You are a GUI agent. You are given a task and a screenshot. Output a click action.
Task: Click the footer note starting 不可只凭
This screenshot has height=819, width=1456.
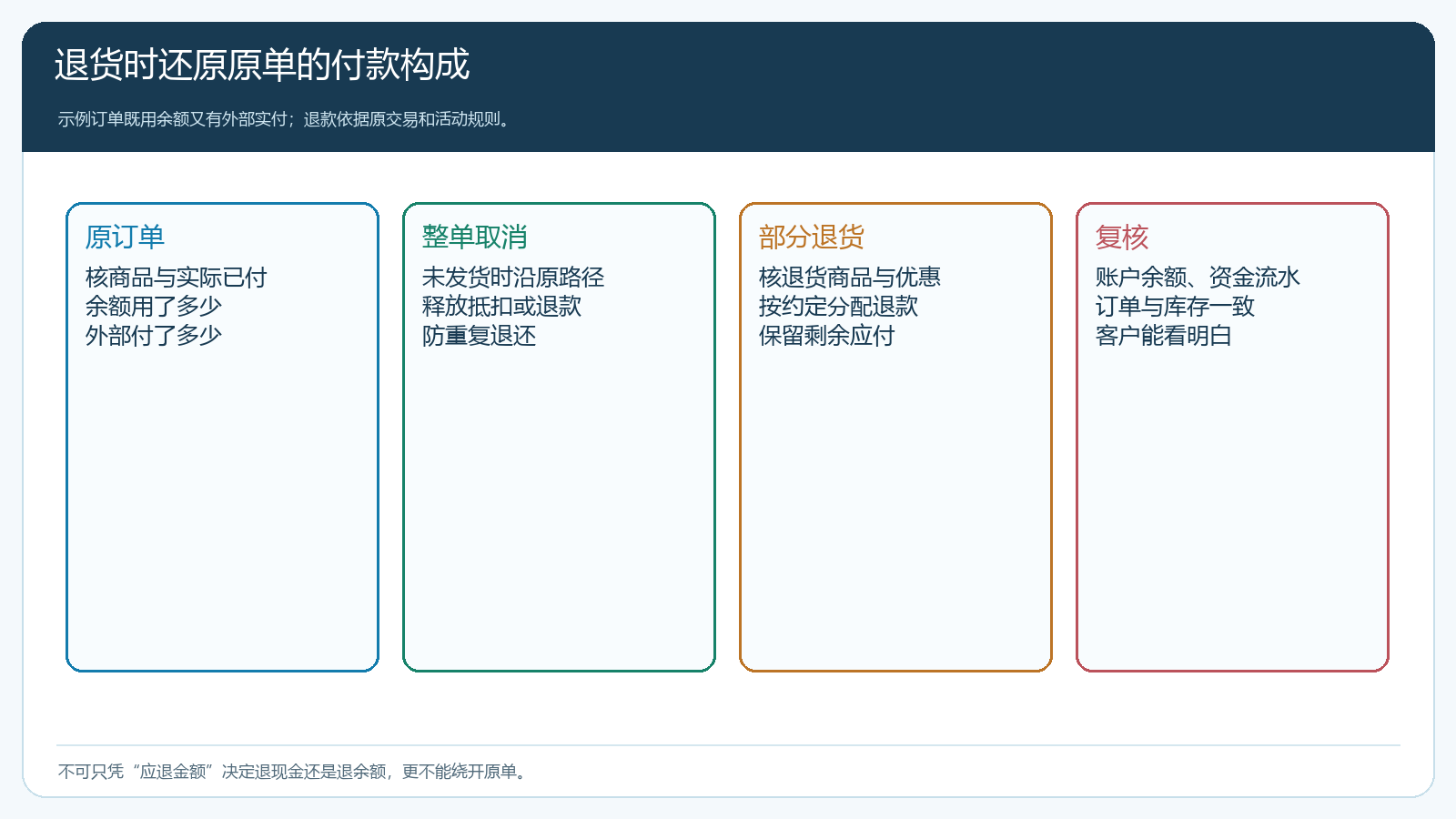pos(294,772)
